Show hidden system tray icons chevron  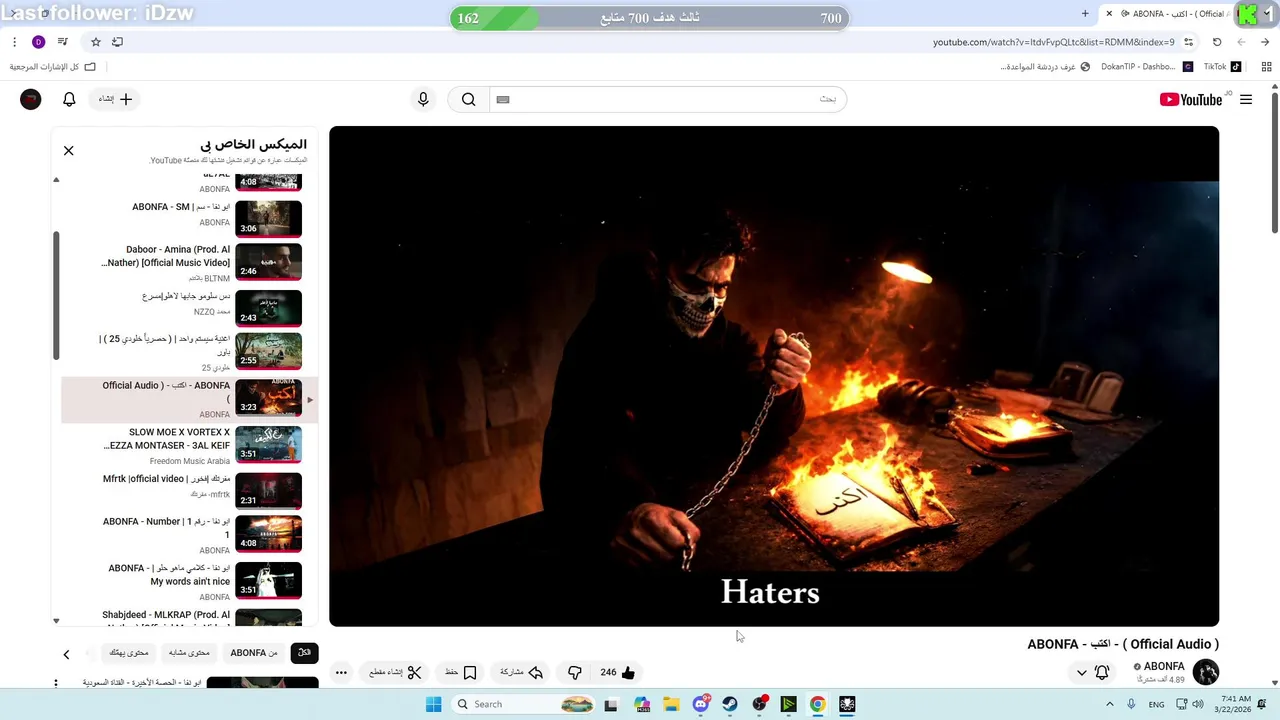click(1109, 704)
